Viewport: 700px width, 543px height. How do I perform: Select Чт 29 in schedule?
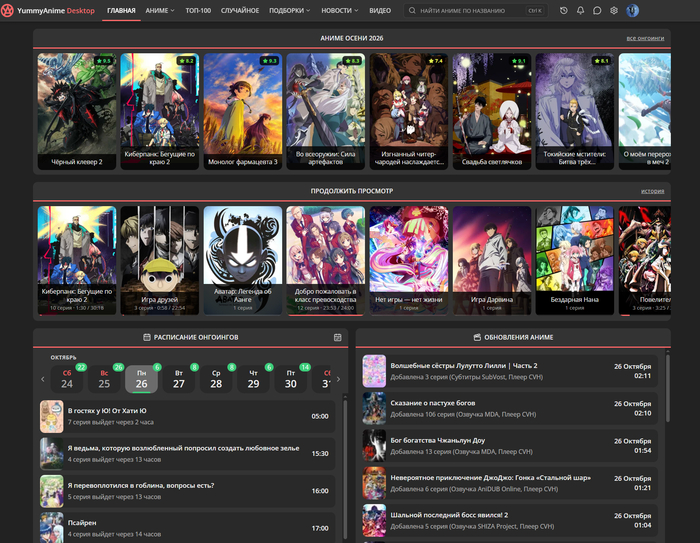click(253, 379)
